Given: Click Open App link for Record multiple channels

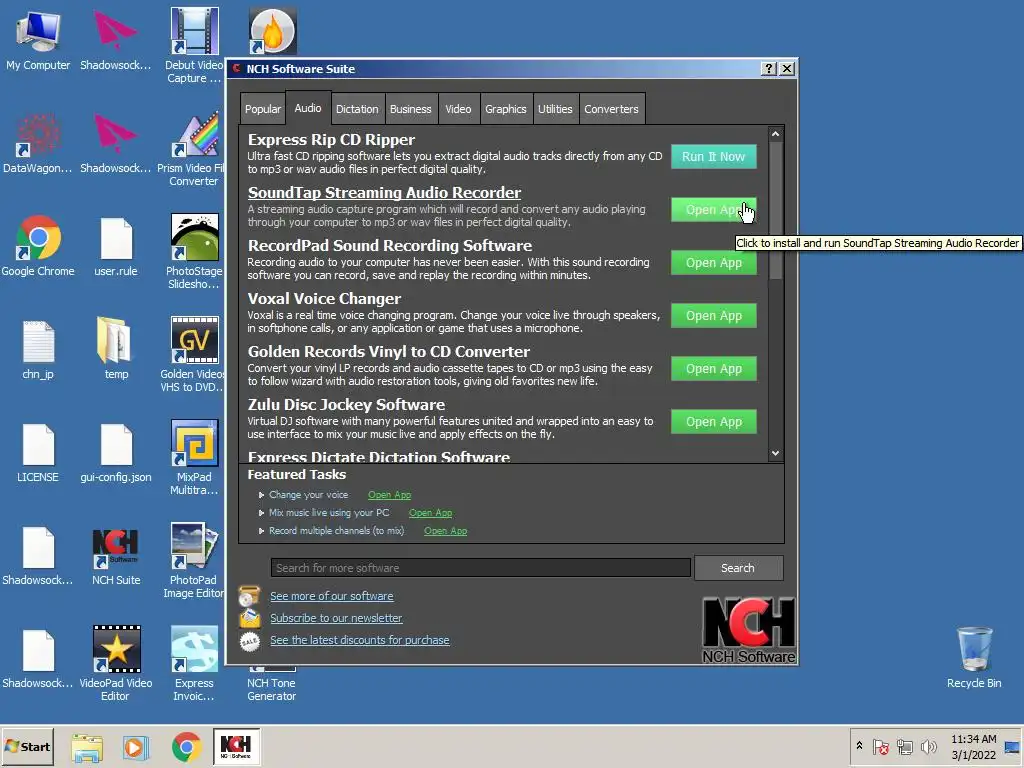Looking at the screenshot, I should coord(445,531).
